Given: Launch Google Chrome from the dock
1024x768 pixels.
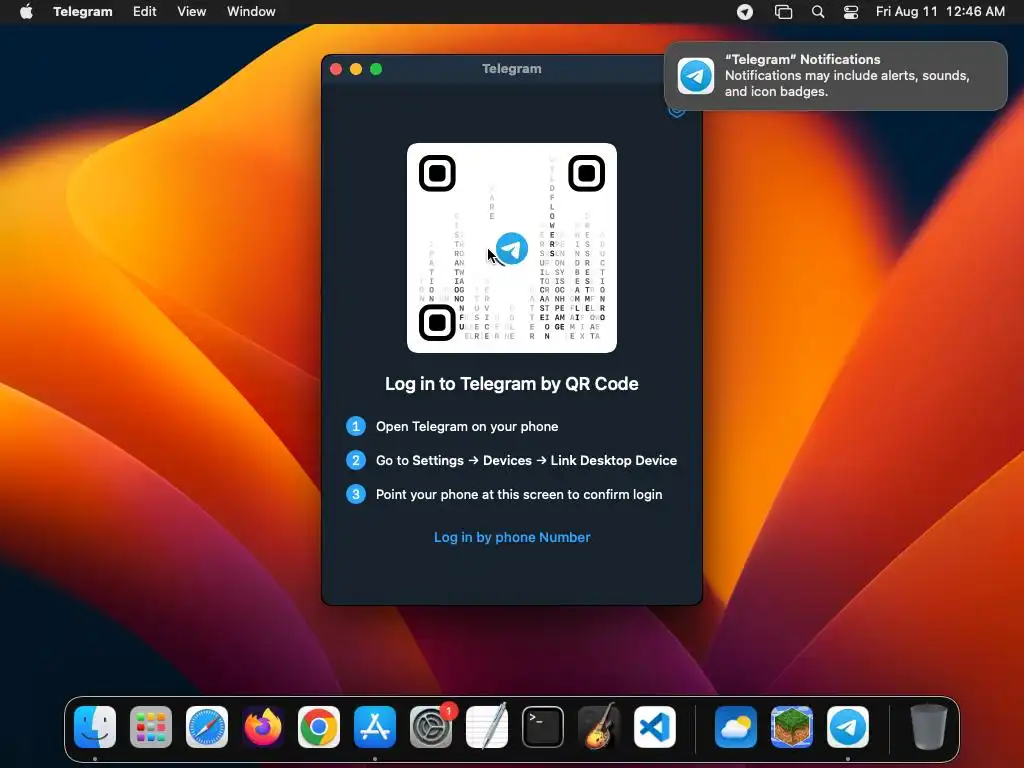Looking at the screenshot, I should (319, 727).
